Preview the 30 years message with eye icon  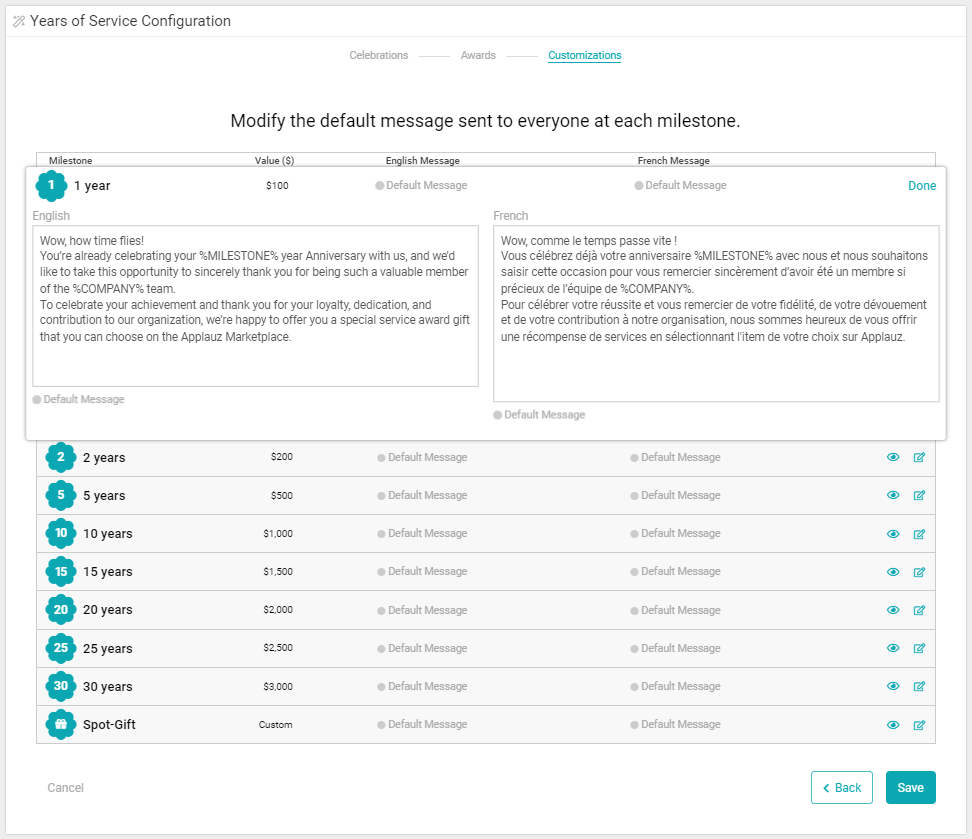893,687
